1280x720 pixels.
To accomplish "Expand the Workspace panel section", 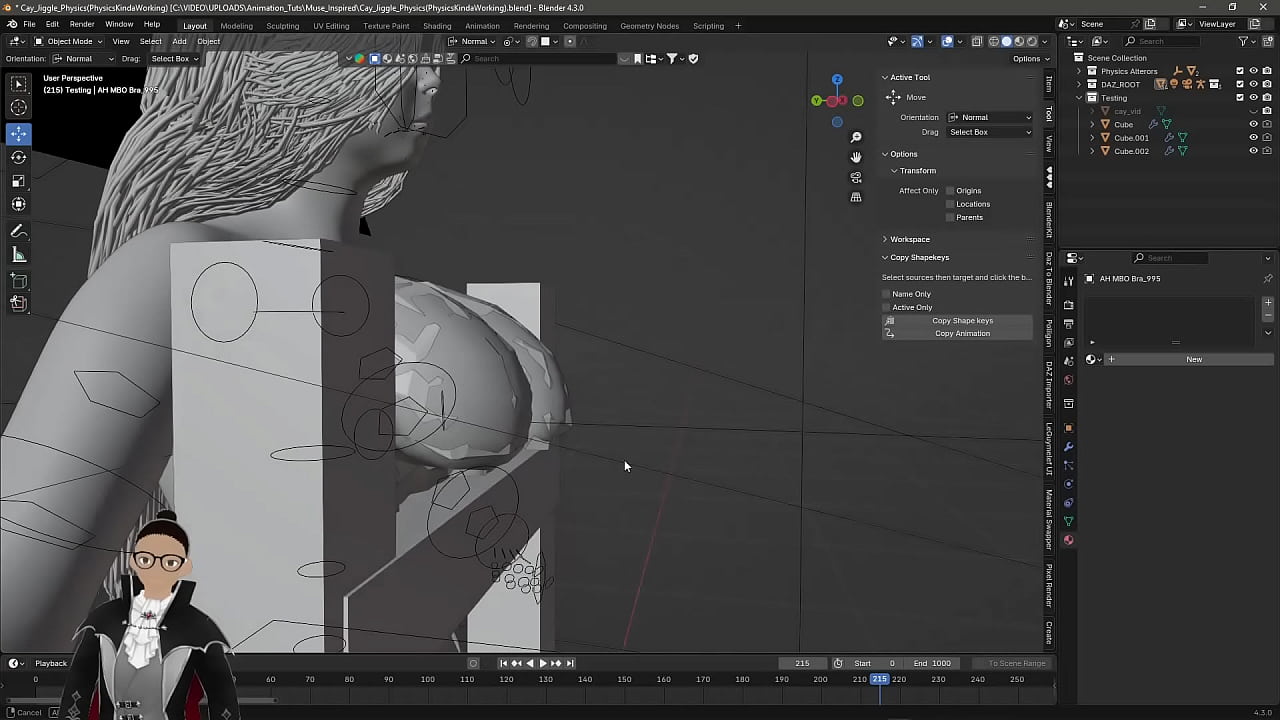I will [909, 239].
